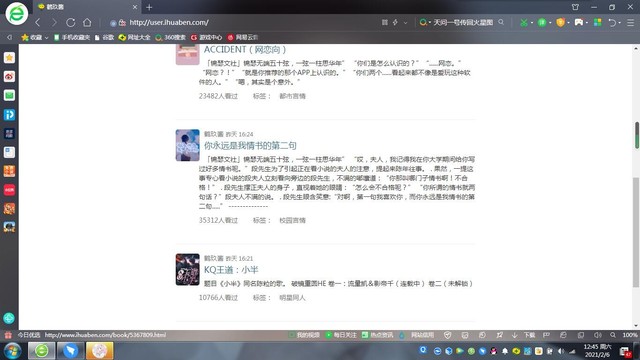Click the green scissors screenshot icon
Viewport: 640px width, 360px height.
point(523,22)
